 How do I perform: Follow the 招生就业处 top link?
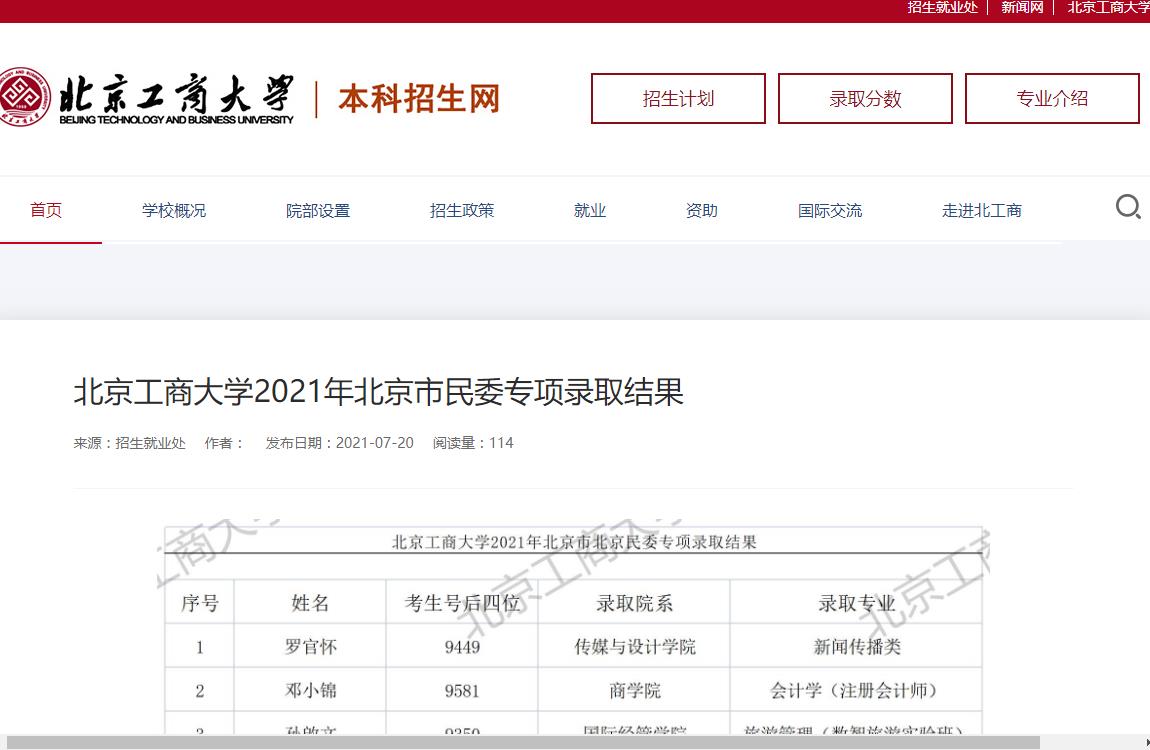coord(943,7)
